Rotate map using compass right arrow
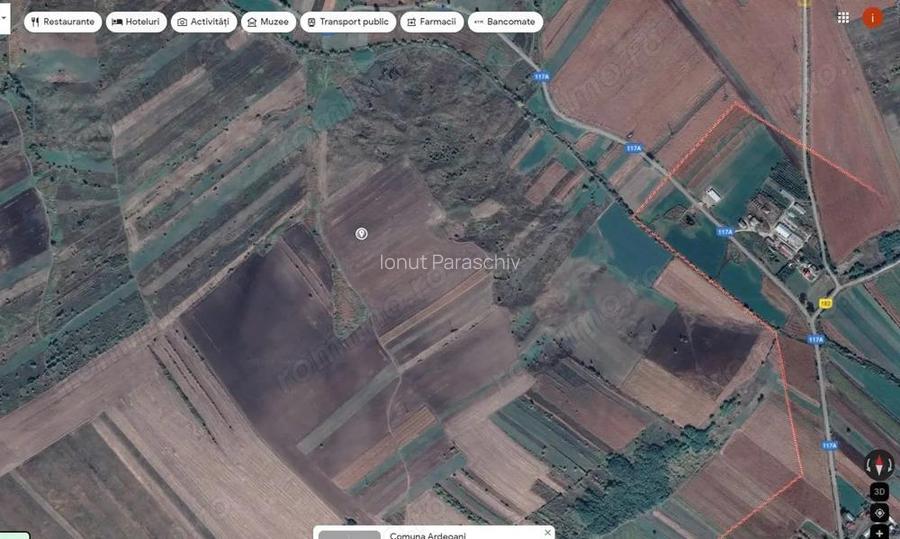 point(892,464)
